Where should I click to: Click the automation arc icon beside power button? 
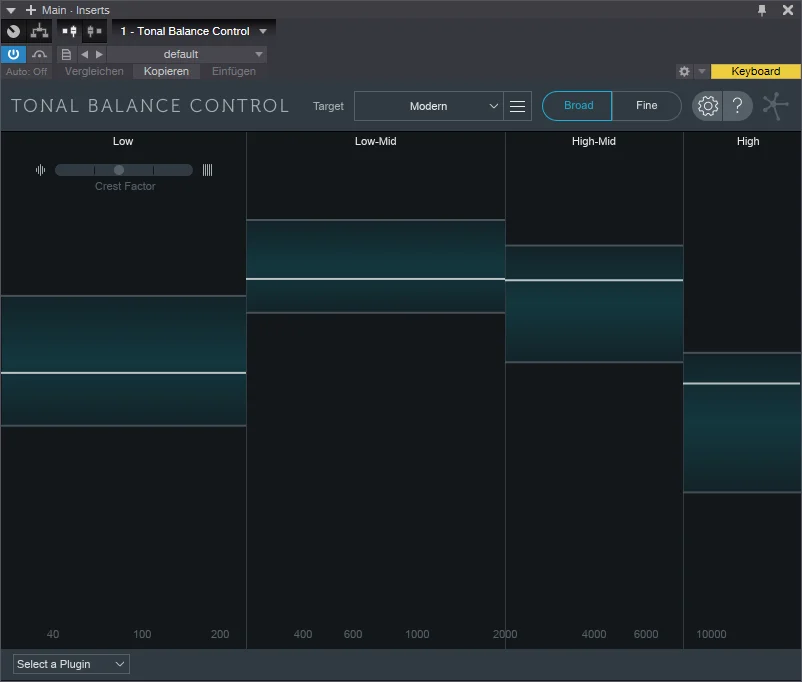(39, 54)
